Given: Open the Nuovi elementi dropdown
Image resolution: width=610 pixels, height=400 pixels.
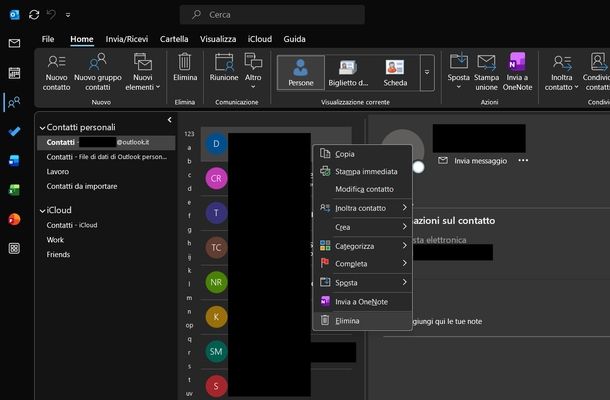Looking at the screenshot, I should pyautogui.click(x=142, y=72).
